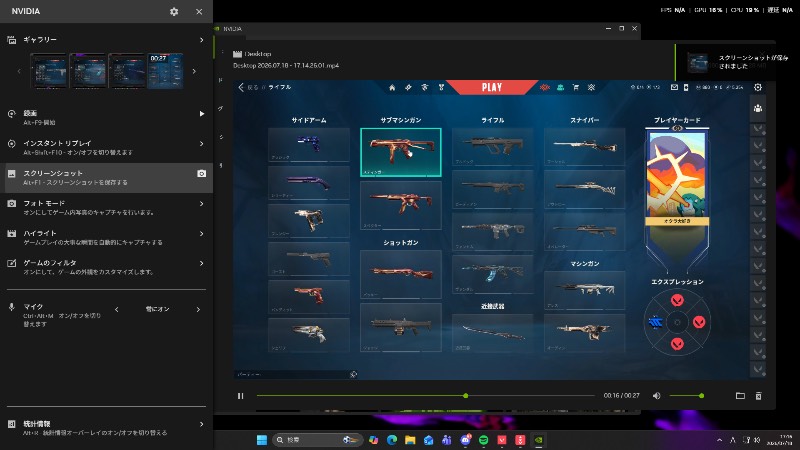Click the top エクスプレッション wheel slot
This screenshot has height=450, width=800.
click(677, 301)
